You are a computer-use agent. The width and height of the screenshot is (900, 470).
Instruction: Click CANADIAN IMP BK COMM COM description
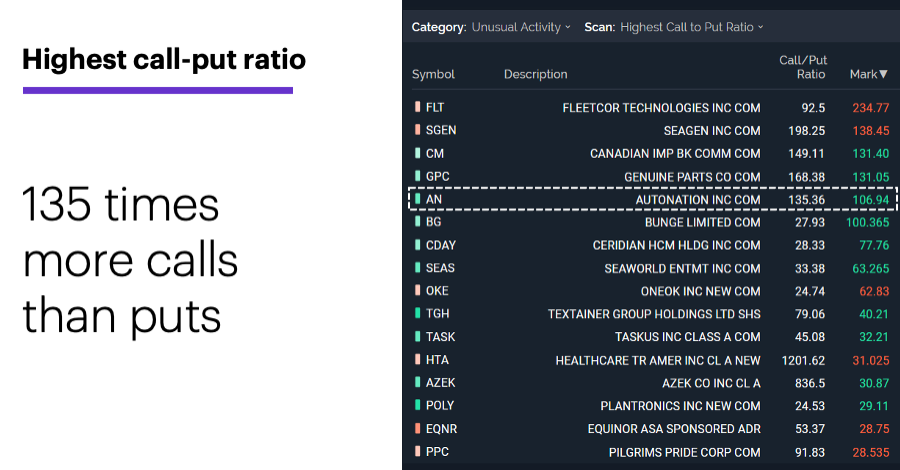[675, 154]
